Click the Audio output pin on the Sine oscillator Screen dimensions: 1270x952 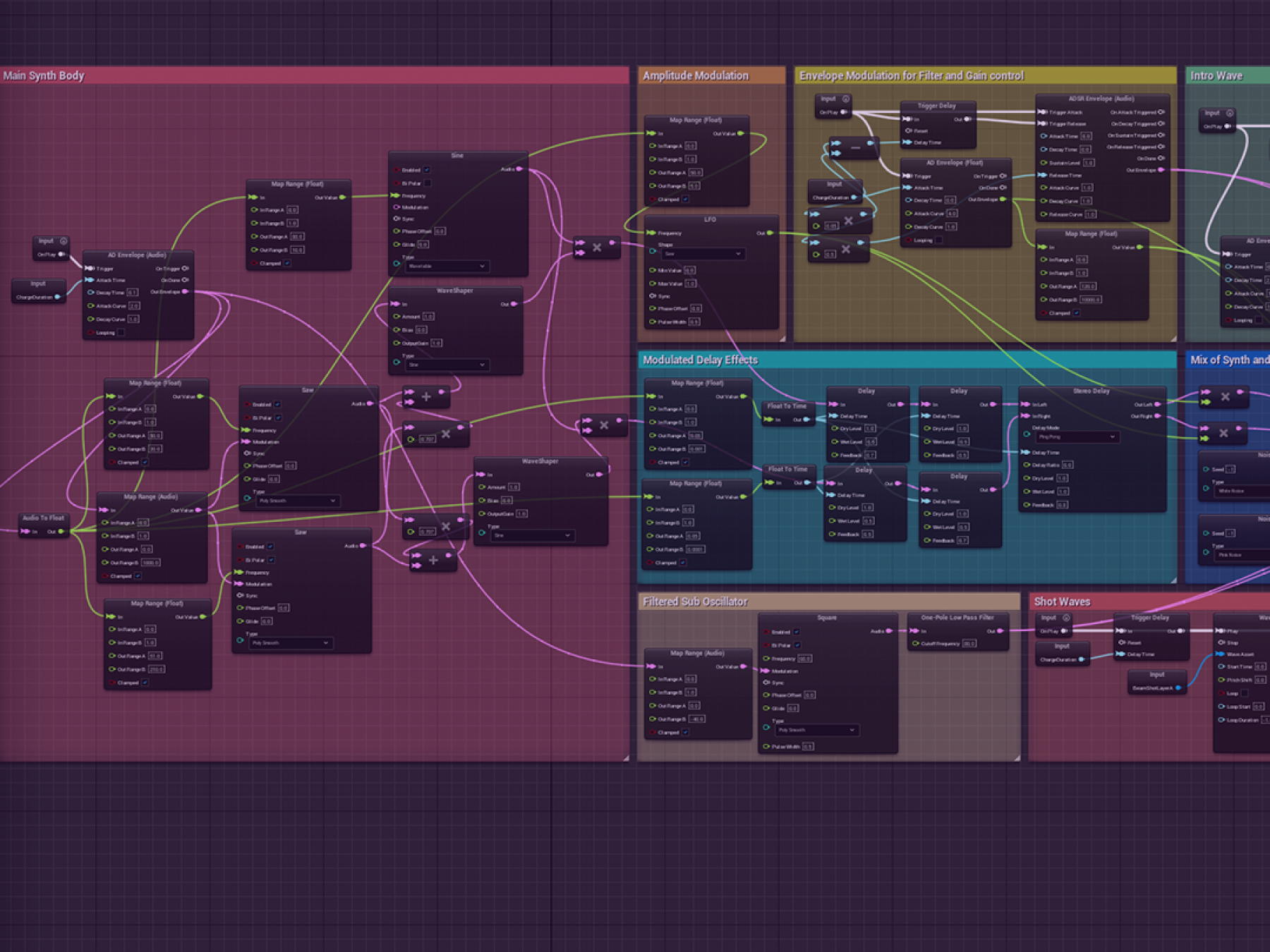click(x=519, y=169)
